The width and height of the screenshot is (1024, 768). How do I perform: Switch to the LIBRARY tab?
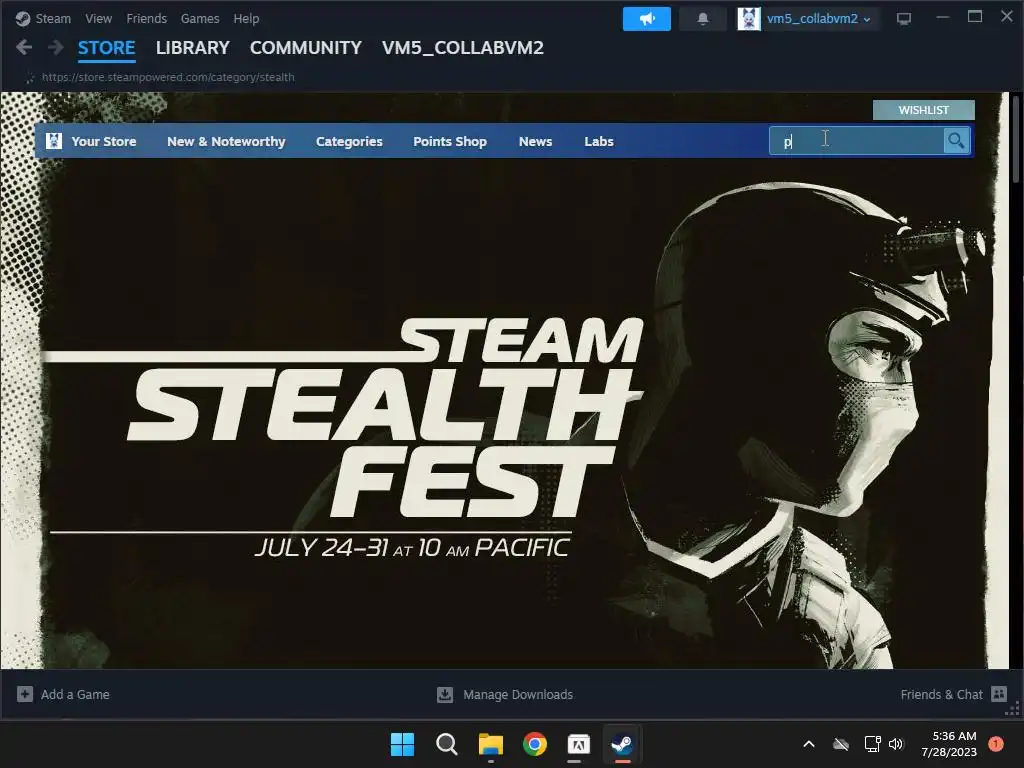pos(193,48)
